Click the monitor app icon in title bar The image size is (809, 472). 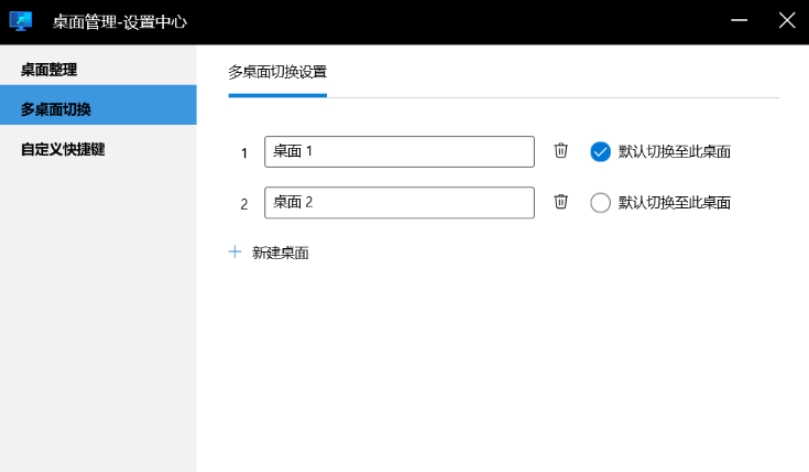pos(21,21)
